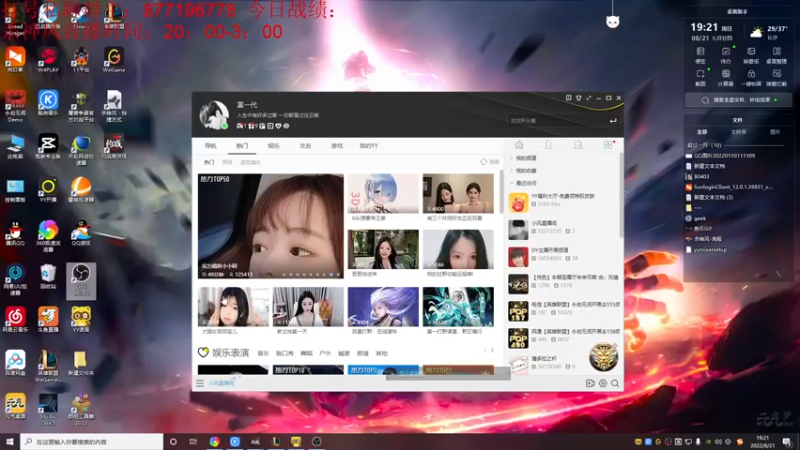The image size is (800, 450).
Task: Click the skin shirt icon in YY title bar
Action: [579, 98]
